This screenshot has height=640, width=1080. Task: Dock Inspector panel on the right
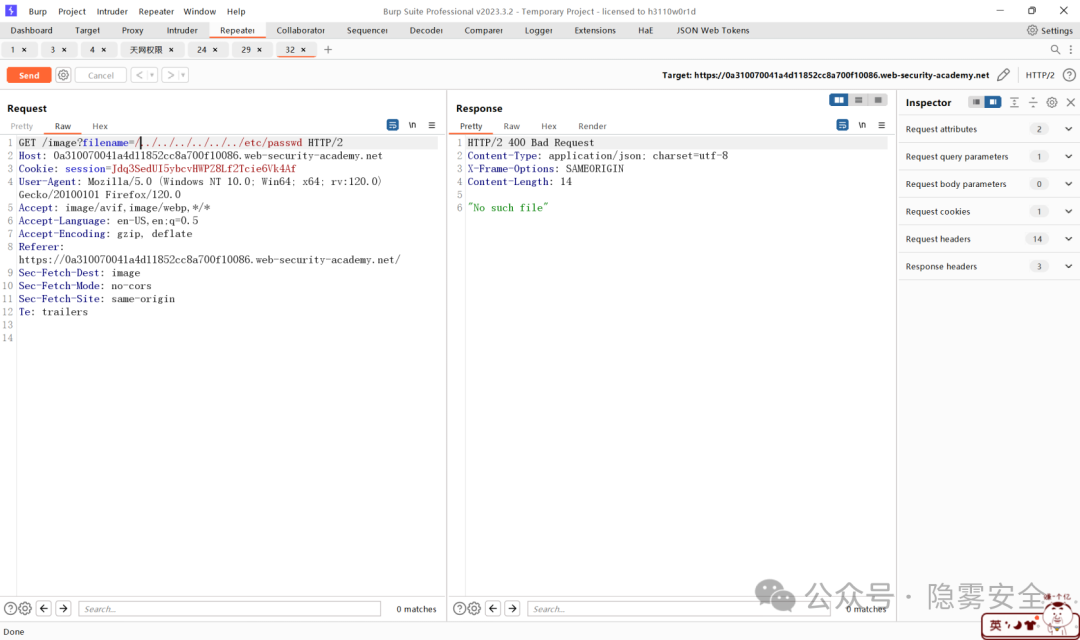[x=993, y=102]
